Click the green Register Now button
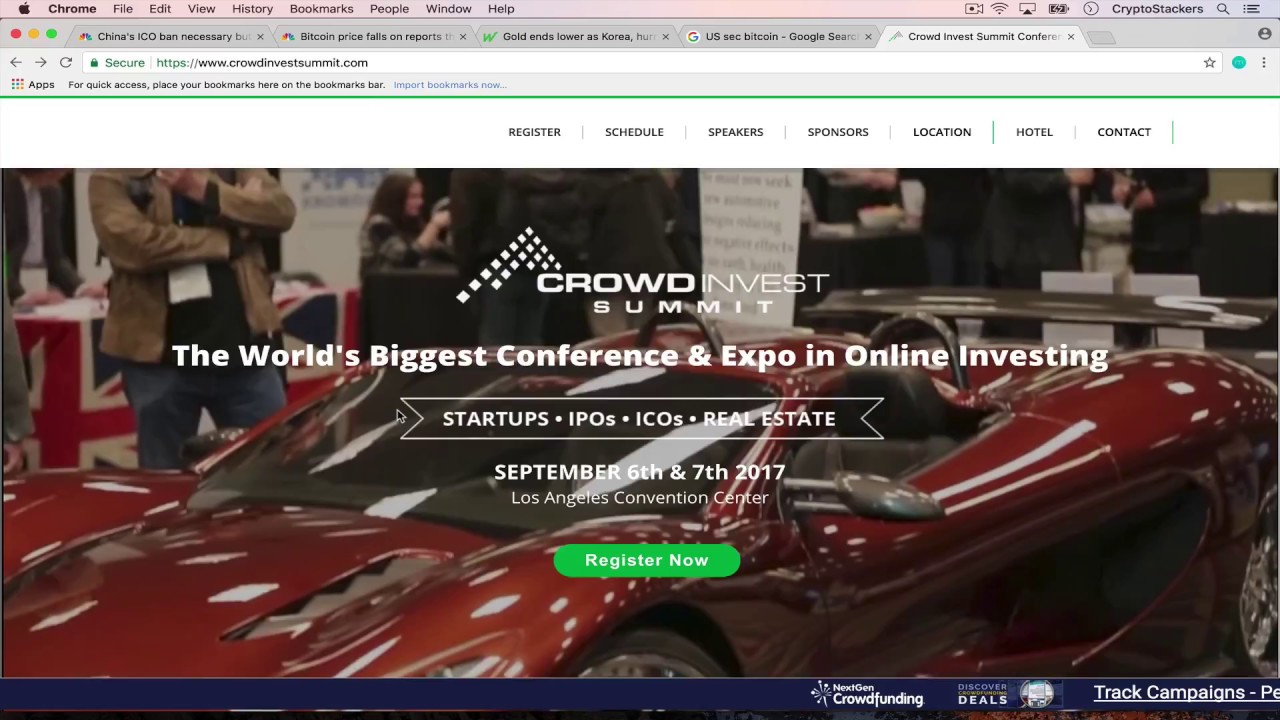Viewport: 1280px width, 720px height. click(647, 560)
